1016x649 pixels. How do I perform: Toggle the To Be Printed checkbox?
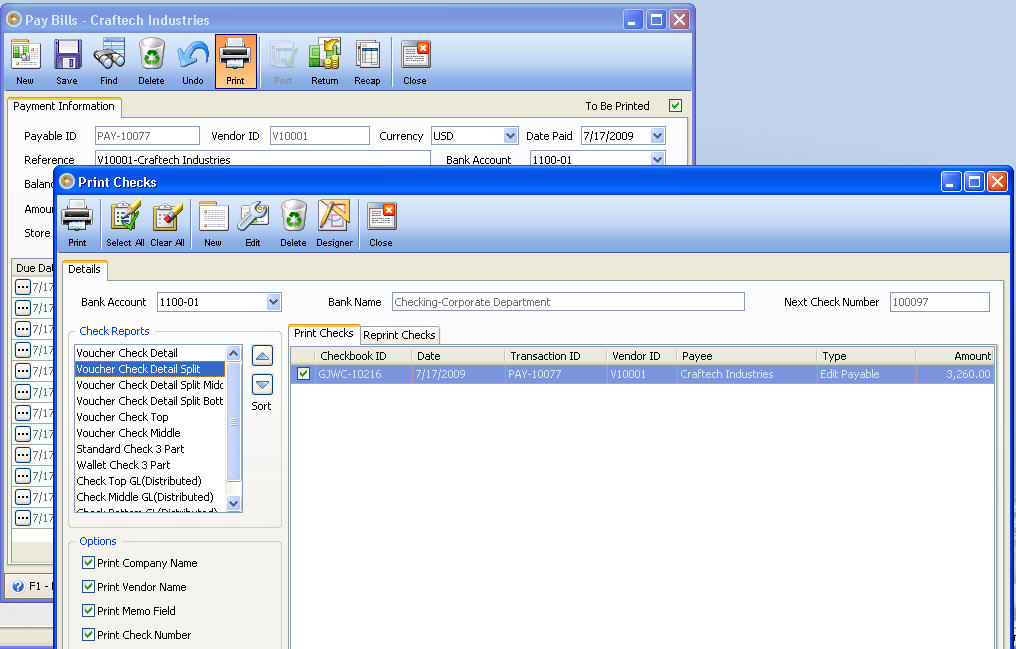click(676, 106)
